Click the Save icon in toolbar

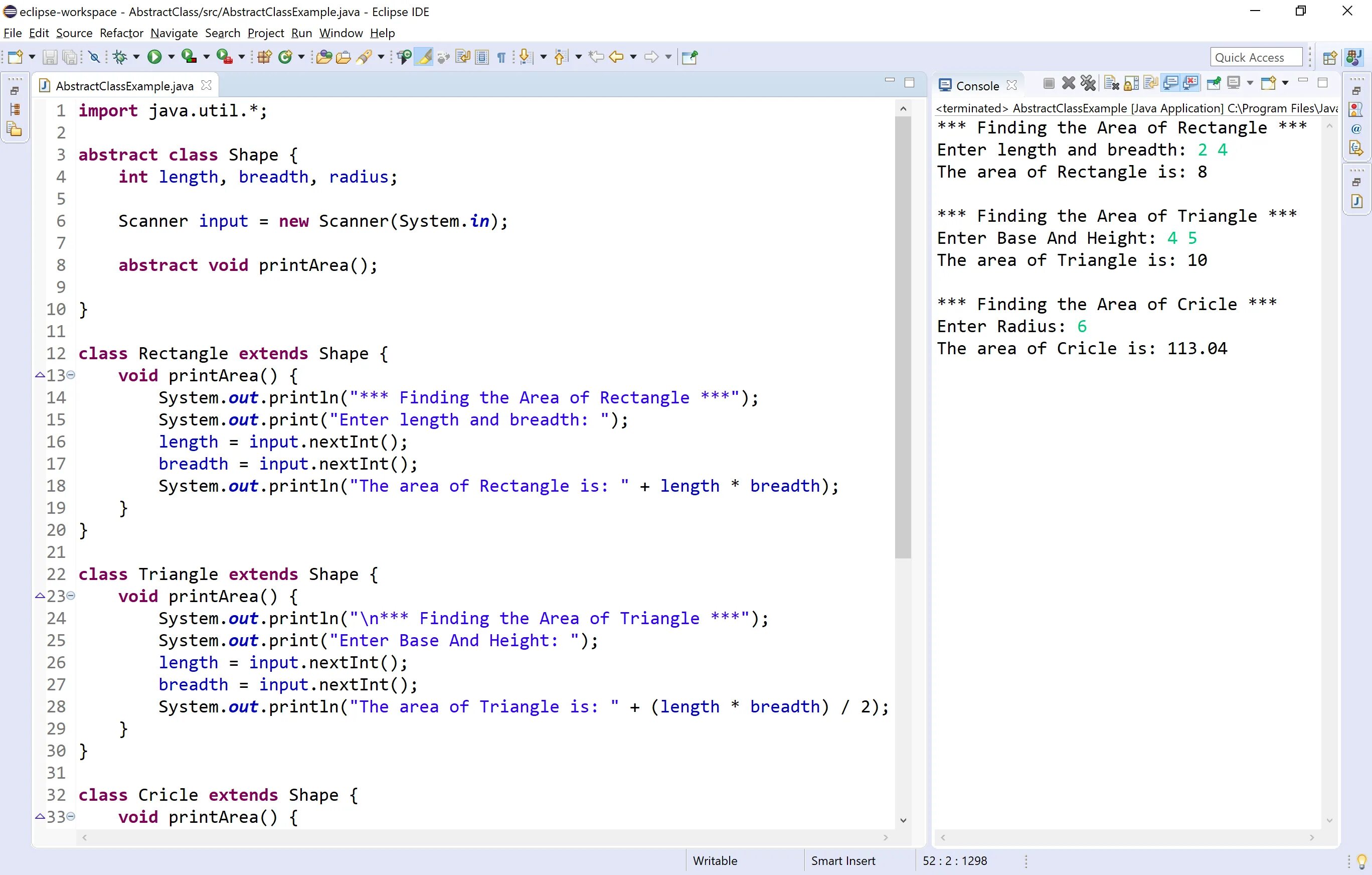tap(50, 57)
